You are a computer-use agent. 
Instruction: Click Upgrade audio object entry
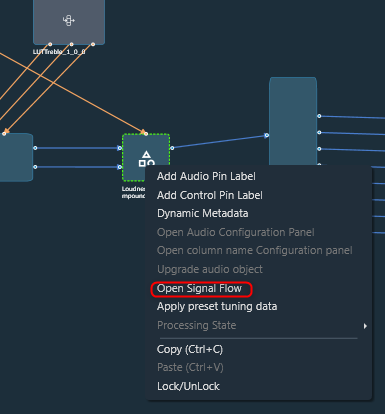coord(210,269)
